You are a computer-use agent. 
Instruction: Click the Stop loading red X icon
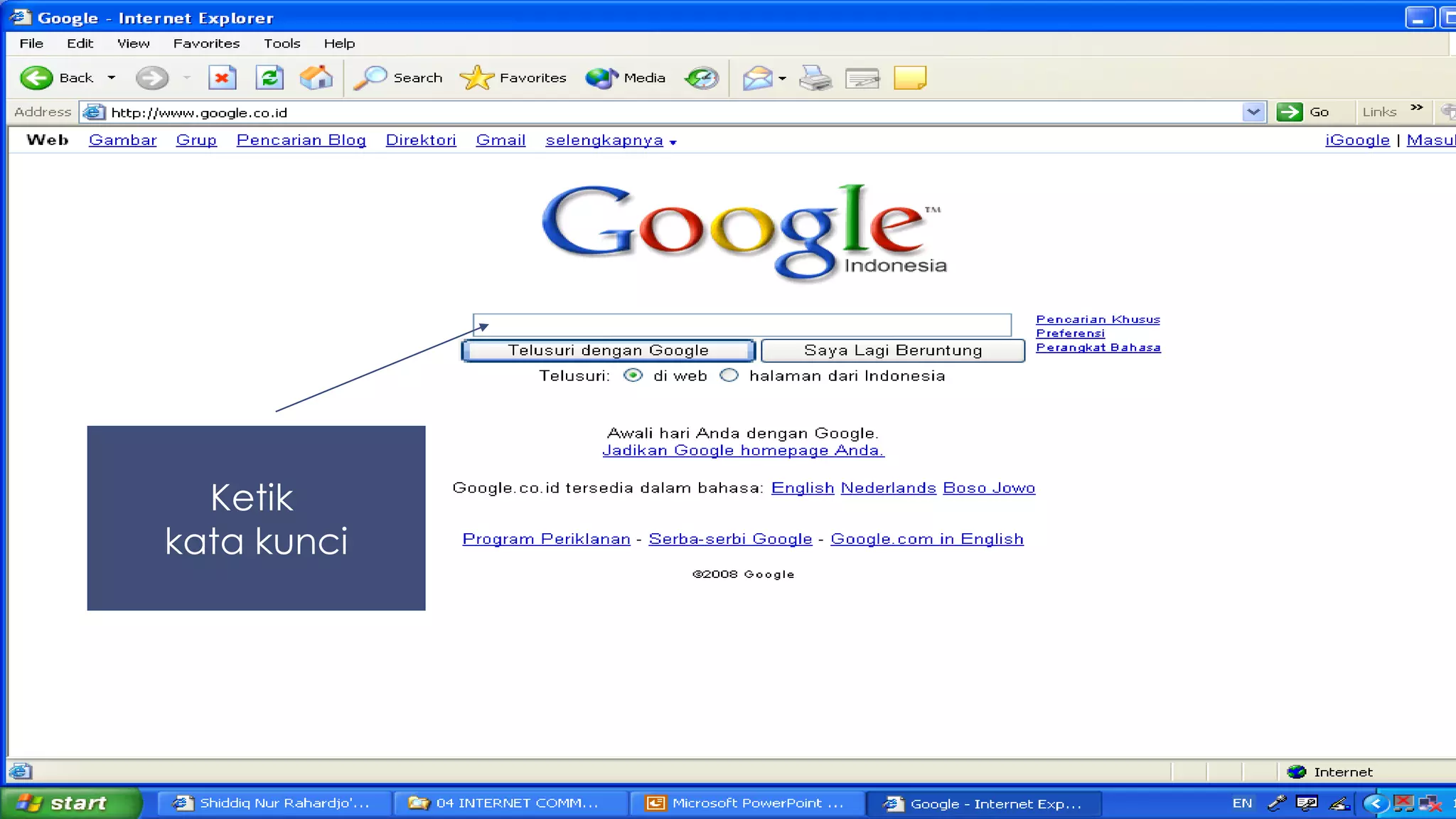(222, 77)
